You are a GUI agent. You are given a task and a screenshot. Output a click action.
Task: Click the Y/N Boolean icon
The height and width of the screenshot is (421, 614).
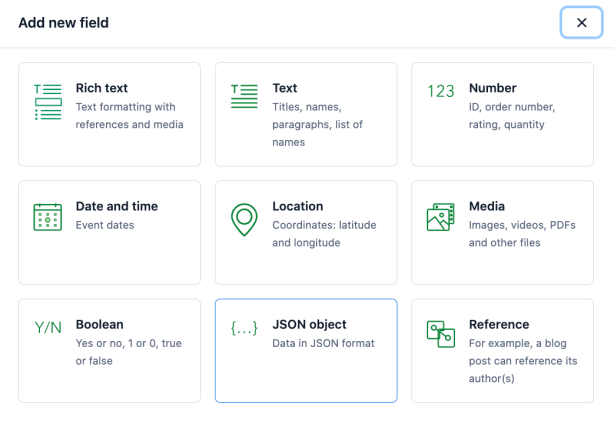pos(48,328)
